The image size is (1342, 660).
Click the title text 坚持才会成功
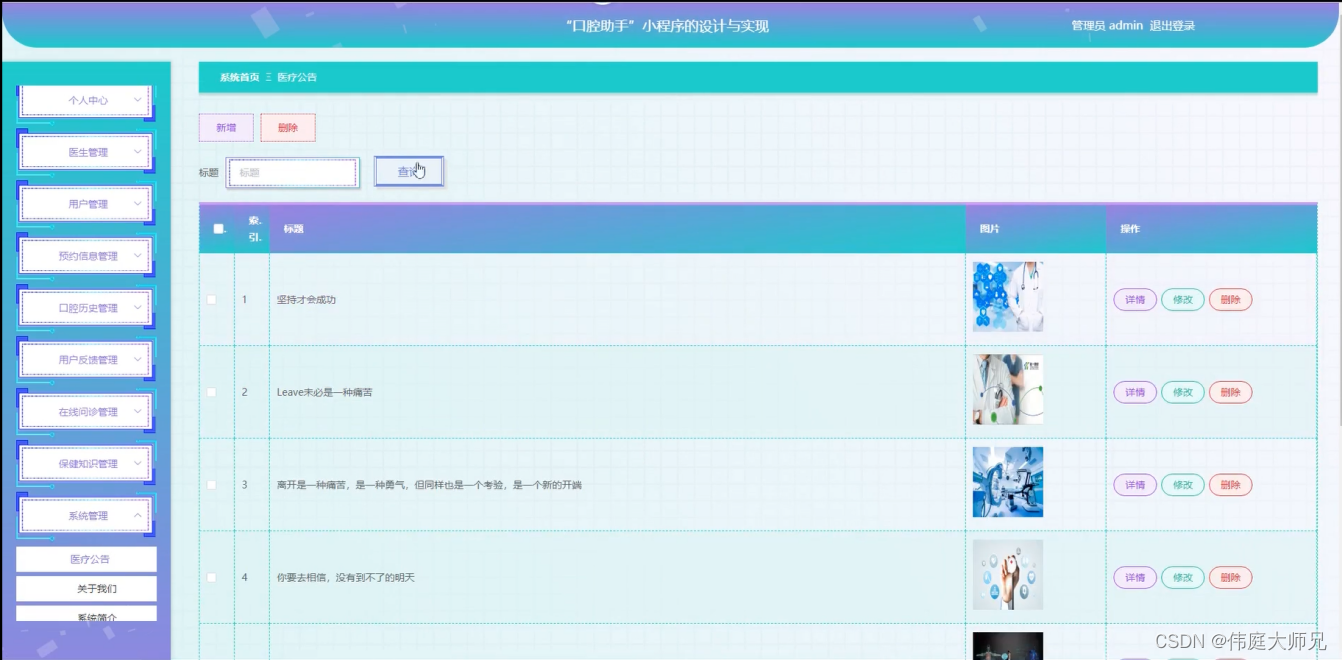pos(306,300)
